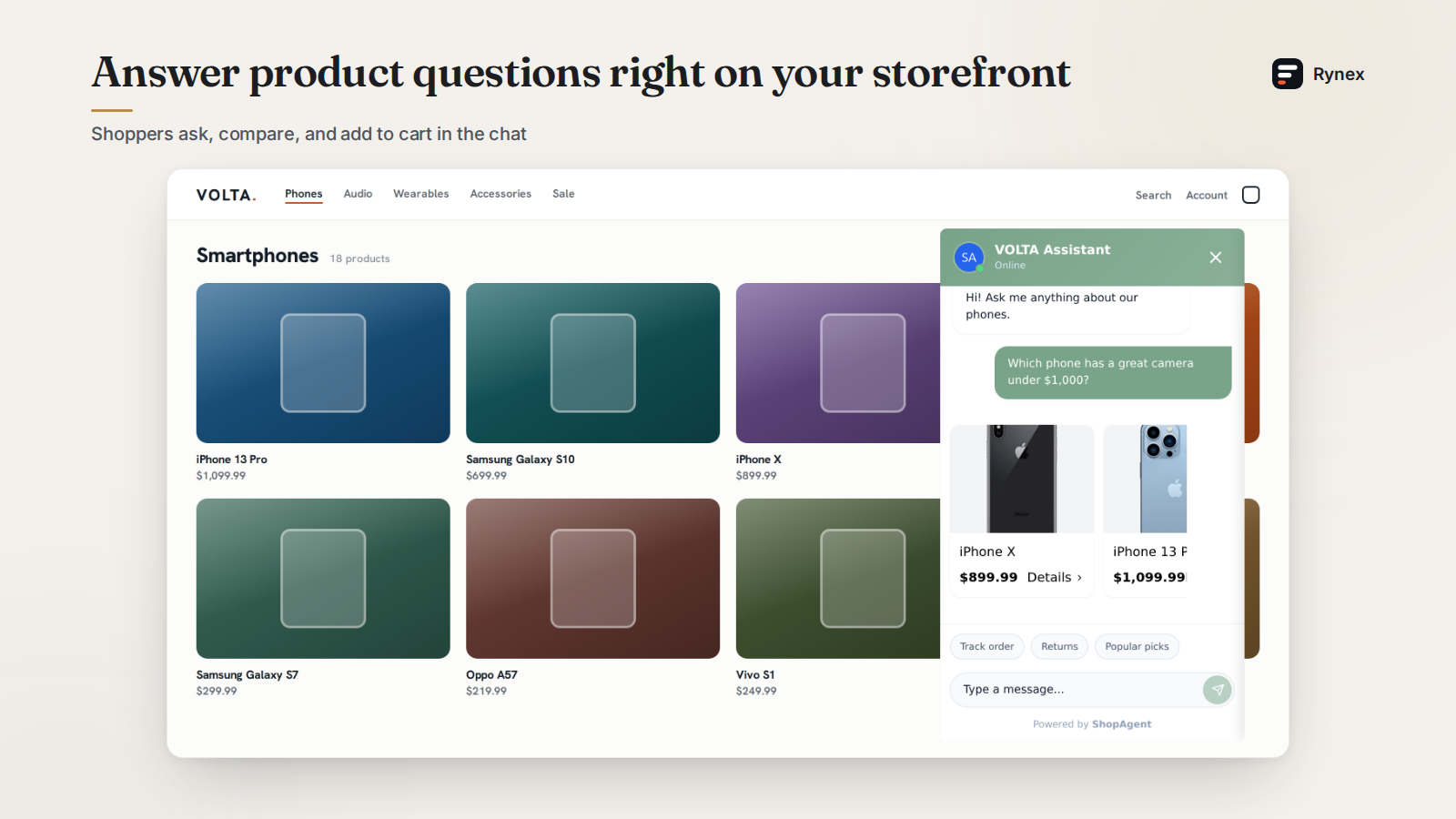Open the Samsung Galaxy S10 product image
Image resolution: width=1456 pixels, height=819 pixels.
[593, 363]
